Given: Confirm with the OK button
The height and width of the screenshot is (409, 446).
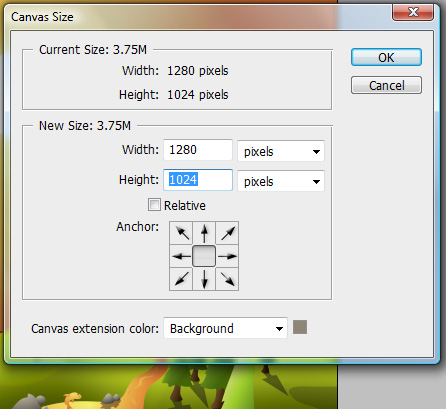Looking at the screenshot, I should click(386, 57).
